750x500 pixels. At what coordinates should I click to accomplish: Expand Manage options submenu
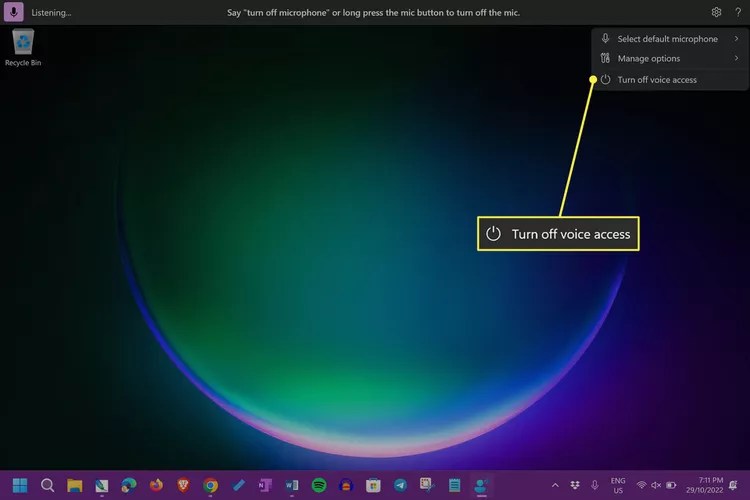pos(670,58)
